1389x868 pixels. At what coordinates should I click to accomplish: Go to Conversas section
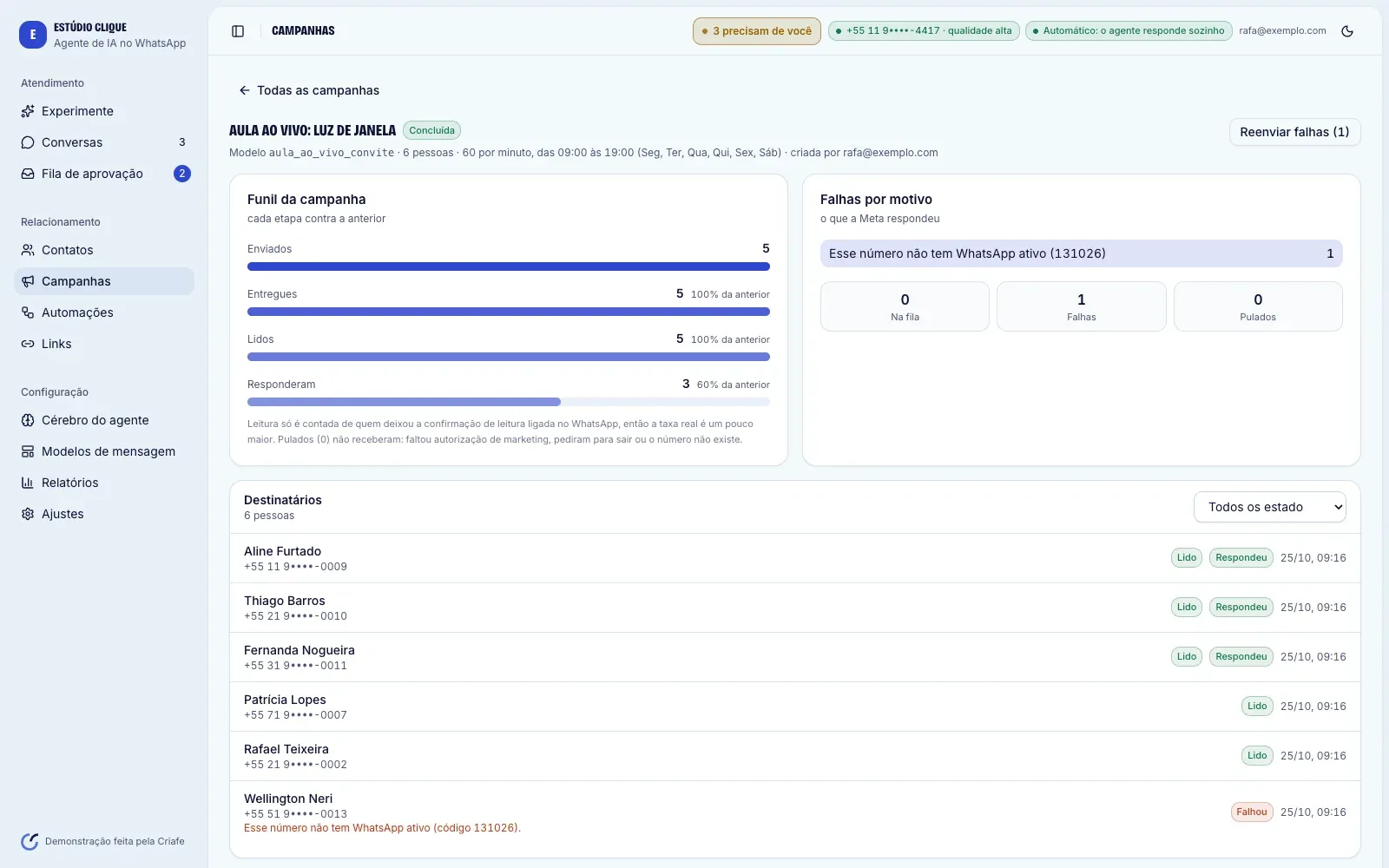click(104, 142)
